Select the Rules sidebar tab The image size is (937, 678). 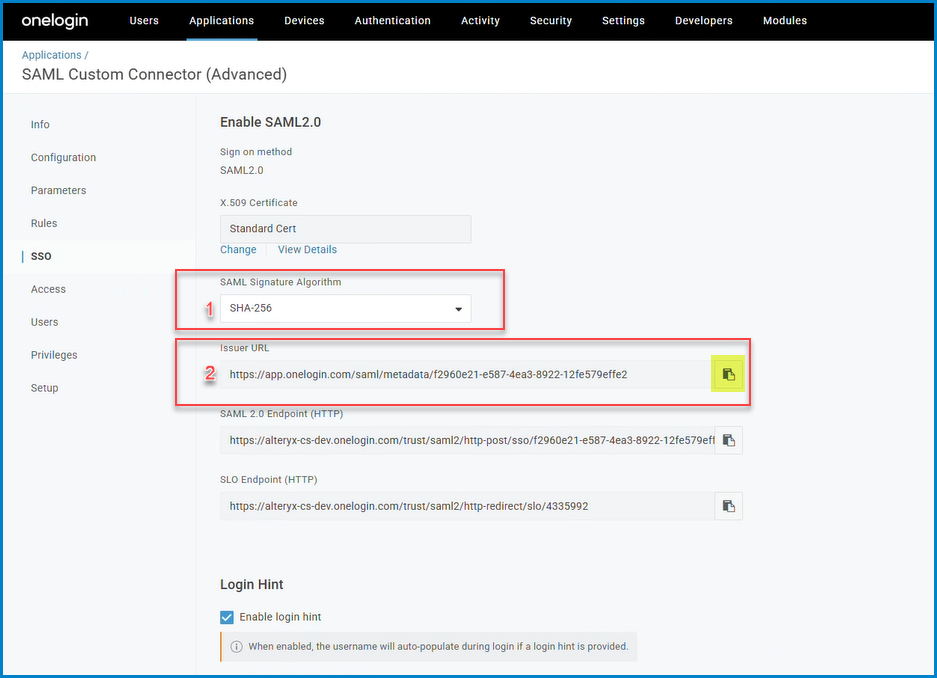(x=44, y=223)
